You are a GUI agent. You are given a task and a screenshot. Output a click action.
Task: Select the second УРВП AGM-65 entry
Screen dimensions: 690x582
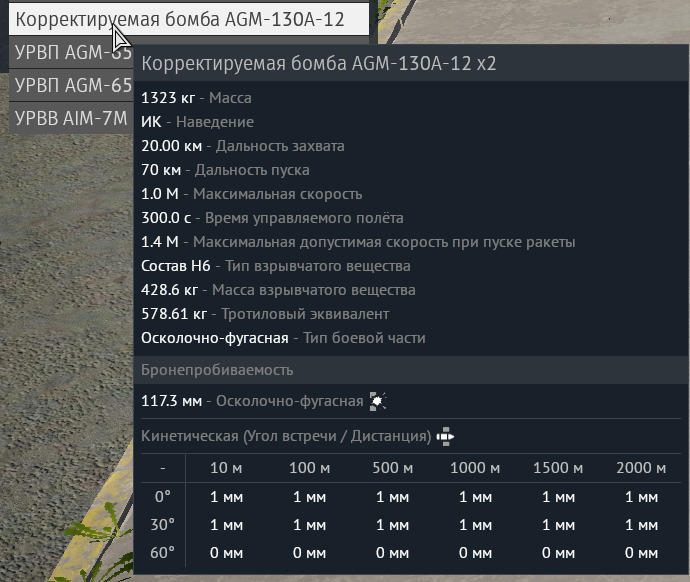pyautogui.click(x=71, y=85)
